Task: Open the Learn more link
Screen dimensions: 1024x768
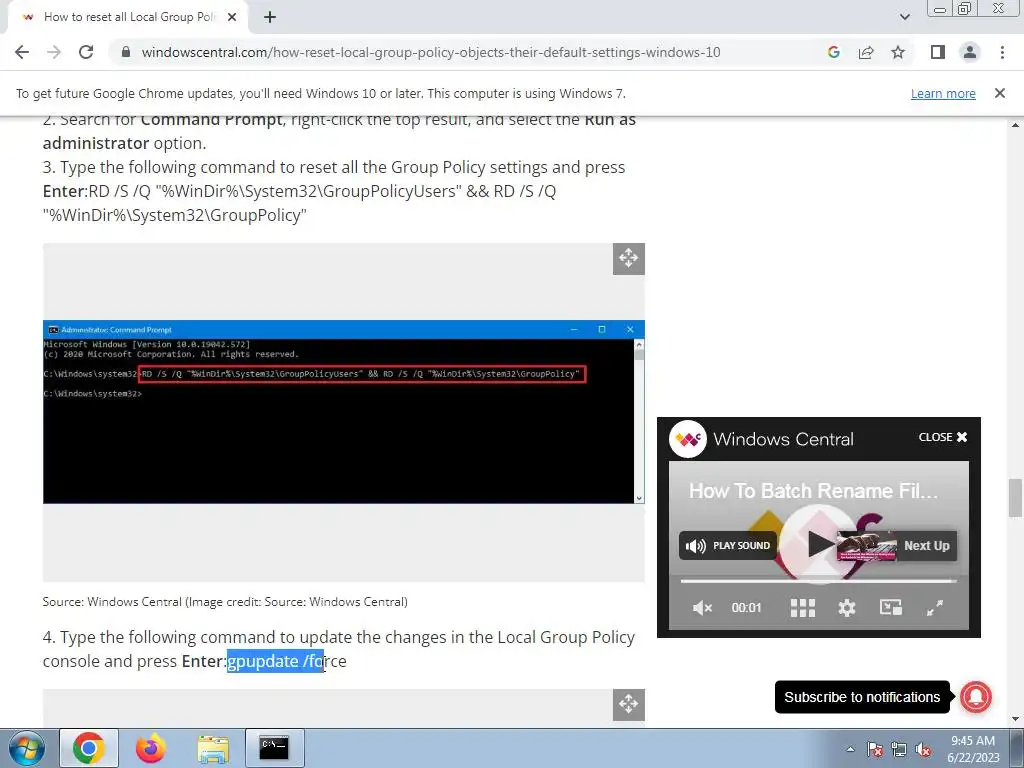Action: (943, 93)
